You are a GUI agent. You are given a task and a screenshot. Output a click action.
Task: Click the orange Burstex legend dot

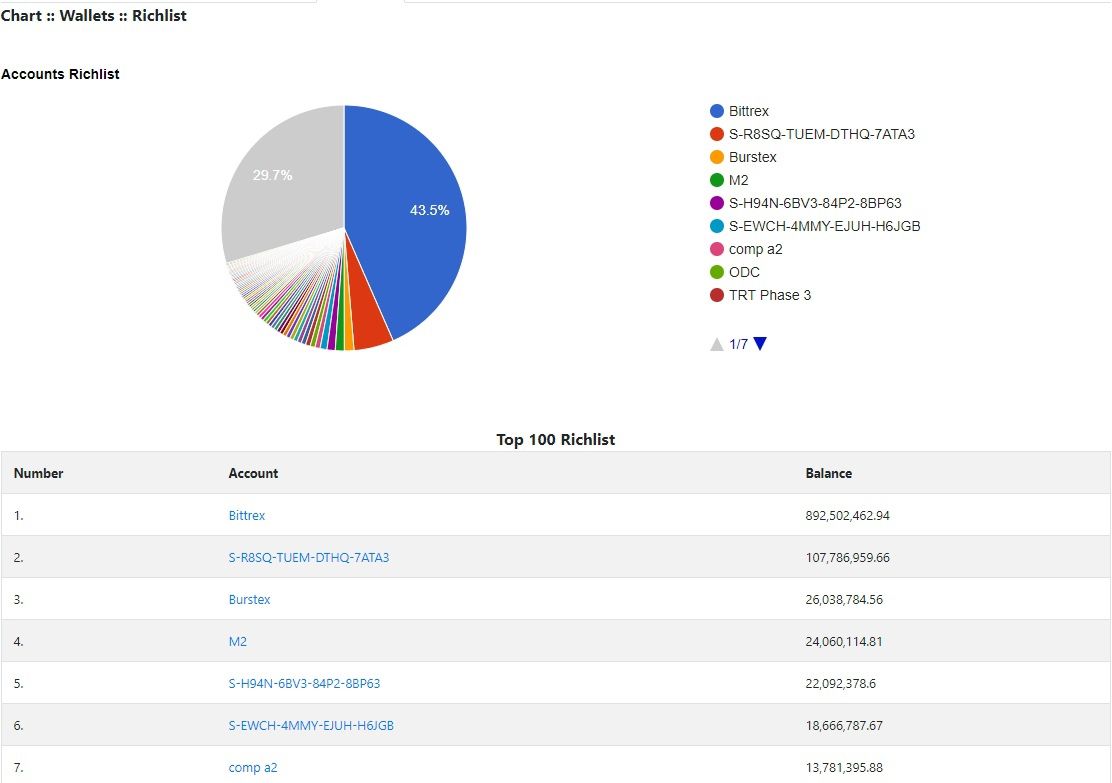[x=717, y=157]
